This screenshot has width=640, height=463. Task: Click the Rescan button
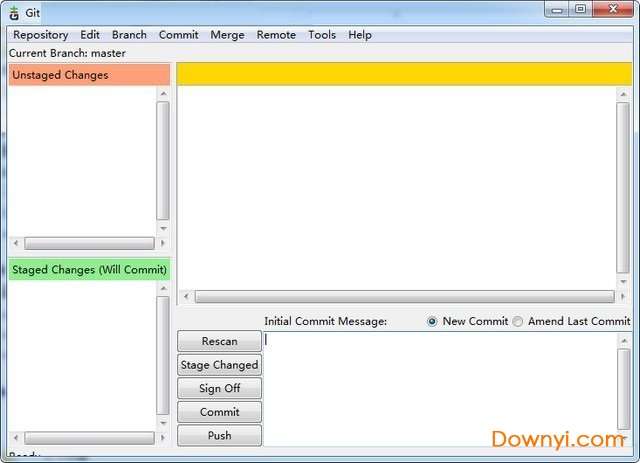220,341
